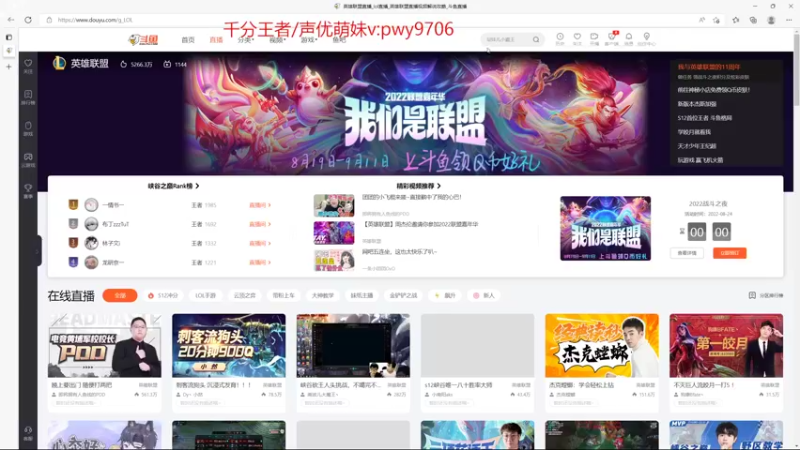This screenshot has width=800, height=450.
Task: Open the ranking list icon in left sidebar
Action: point(28,94)
